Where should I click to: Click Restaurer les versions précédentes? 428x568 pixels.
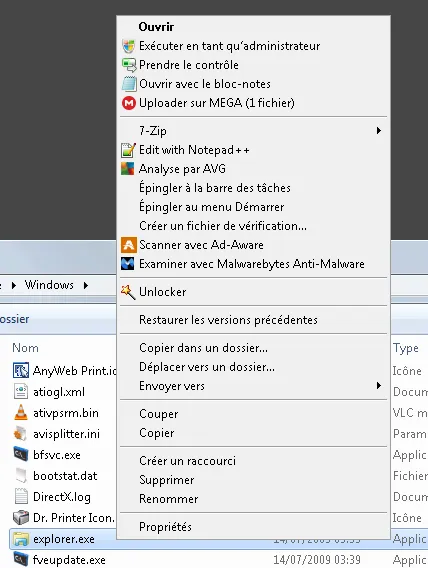pos(228,320)
